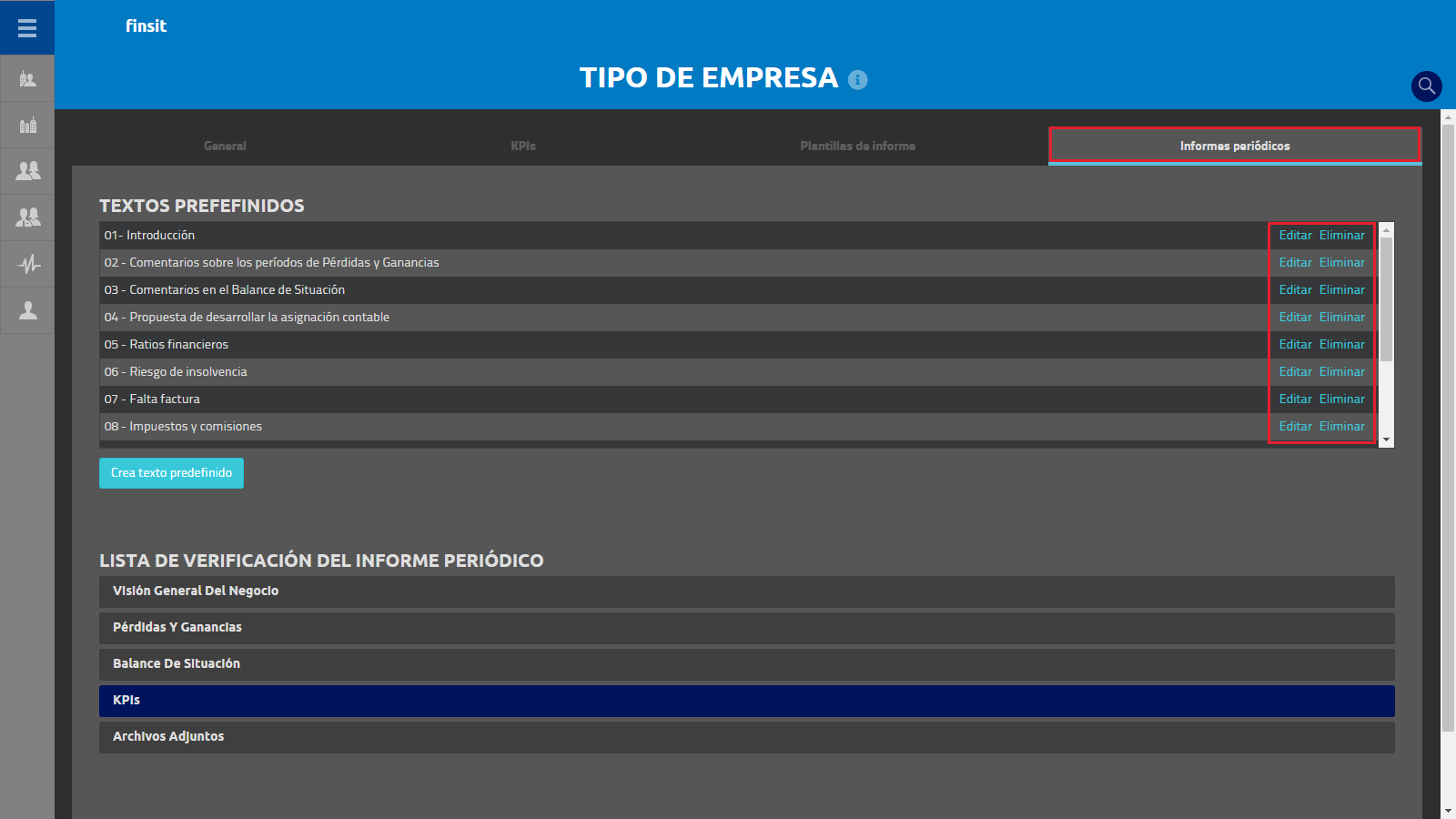Eliminate 02 Pérdidas y Ganancias comments
This screenshot has height=819, width=1456.
click(x=1342, y=262)
